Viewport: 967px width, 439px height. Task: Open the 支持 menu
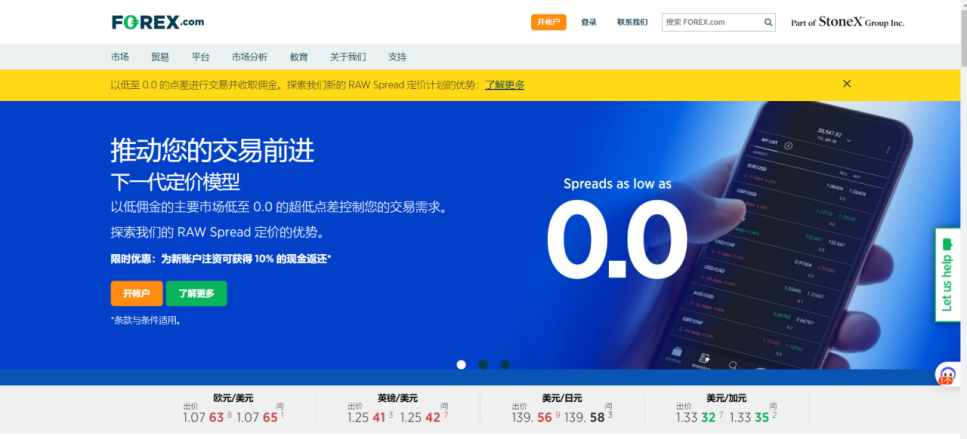pyautogui.click(x=397, y=57)
